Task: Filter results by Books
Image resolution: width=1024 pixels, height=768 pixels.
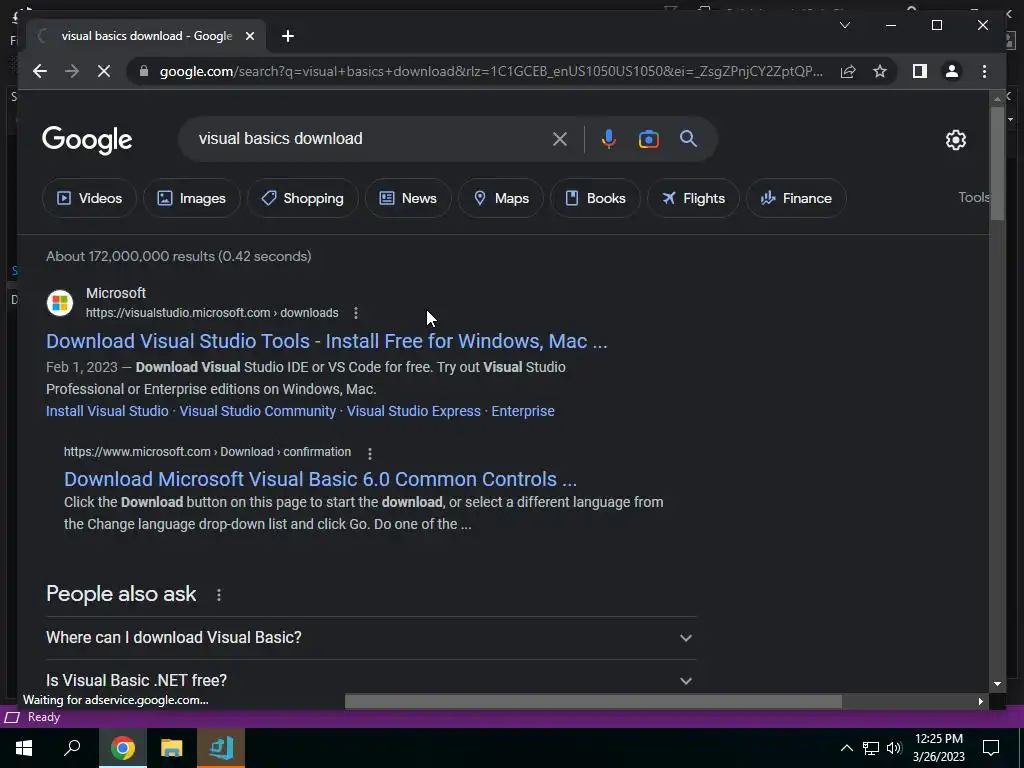Action: click(595, 198)
